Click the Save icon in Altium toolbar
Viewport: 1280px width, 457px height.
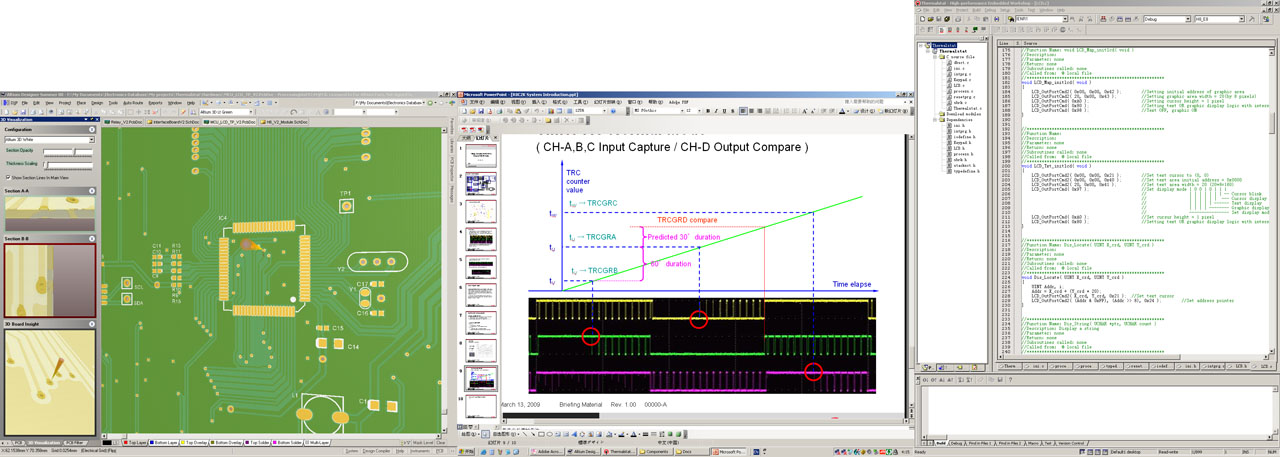[21, 112]
